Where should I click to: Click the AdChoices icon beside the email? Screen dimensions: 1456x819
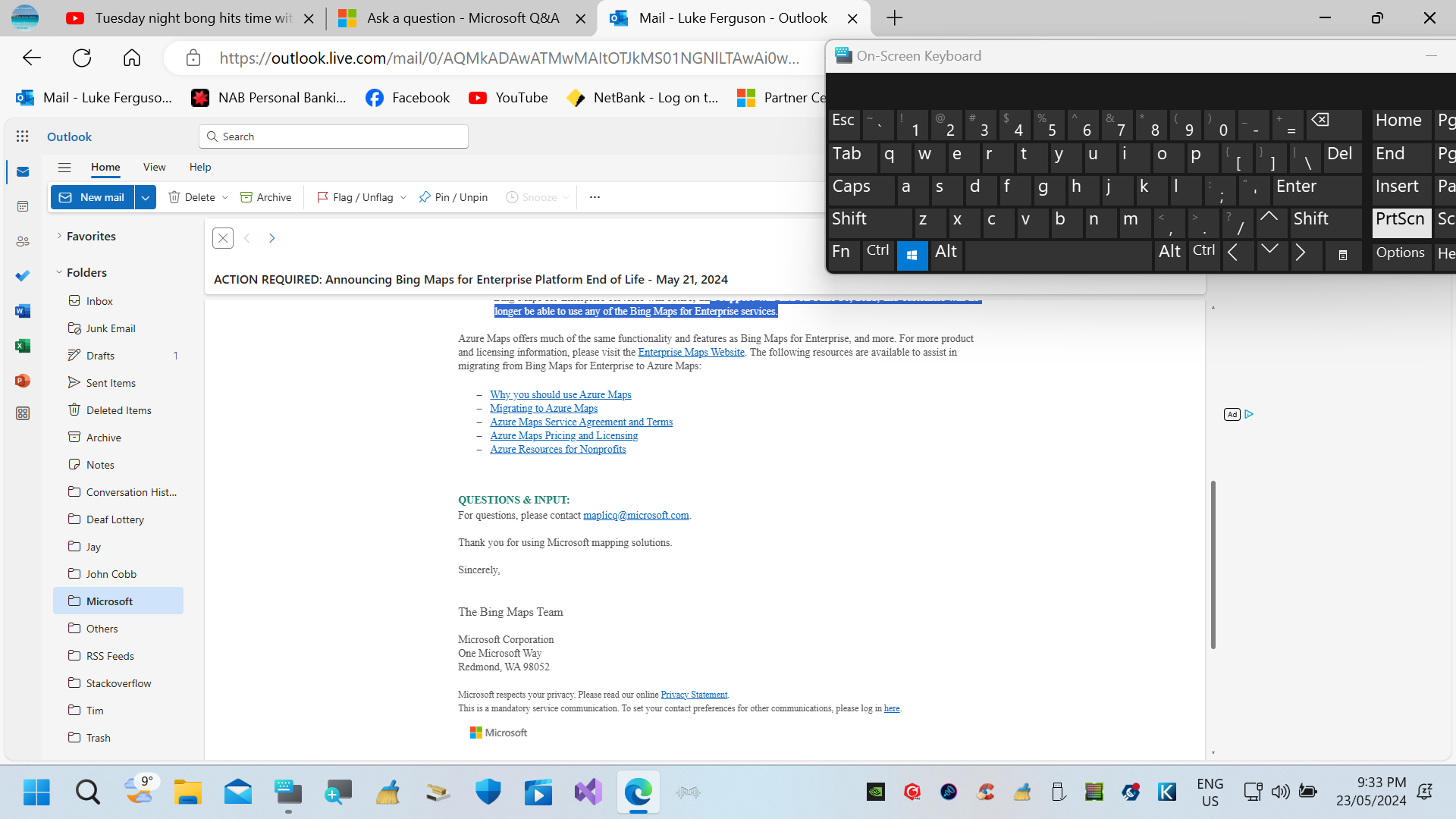[x=1249, y=414]
